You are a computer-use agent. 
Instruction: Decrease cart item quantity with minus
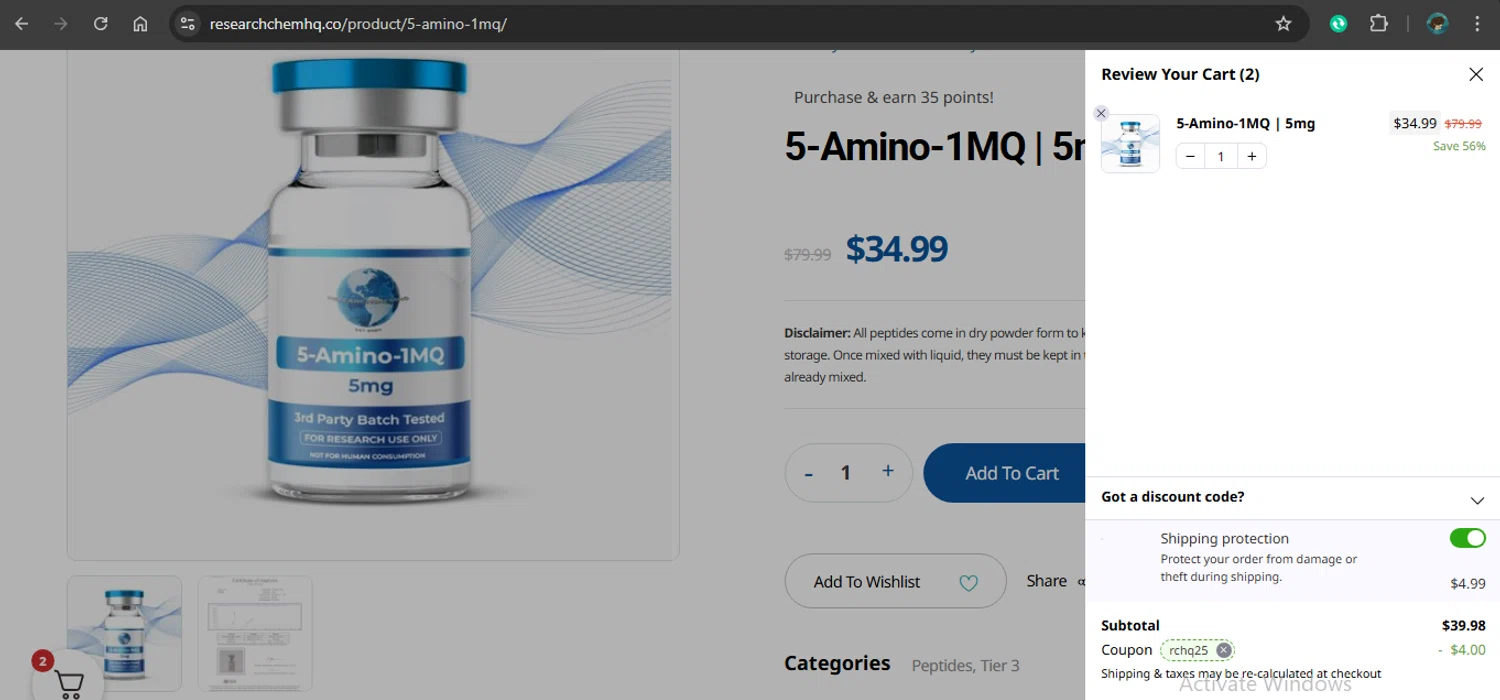pyautogui.click(x=1190, y=156)
